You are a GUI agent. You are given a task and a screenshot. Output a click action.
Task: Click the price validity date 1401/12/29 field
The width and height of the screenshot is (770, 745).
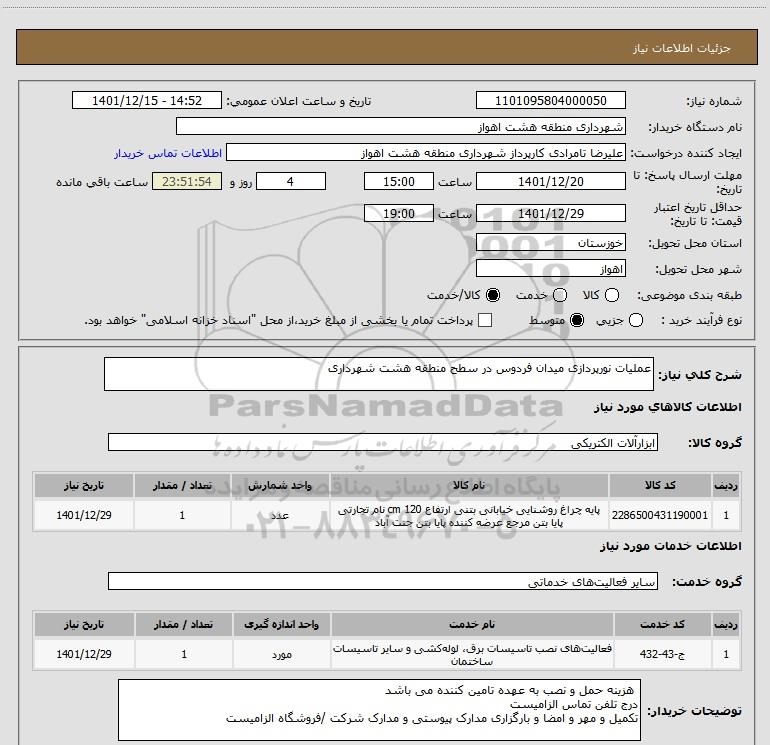click(550, 213)
